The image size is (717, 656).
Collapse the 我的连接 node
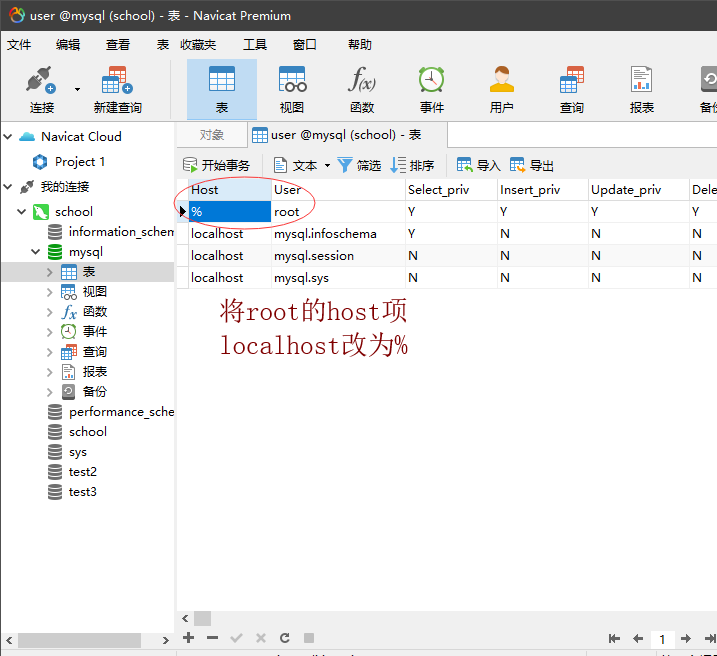click(8, 187)
